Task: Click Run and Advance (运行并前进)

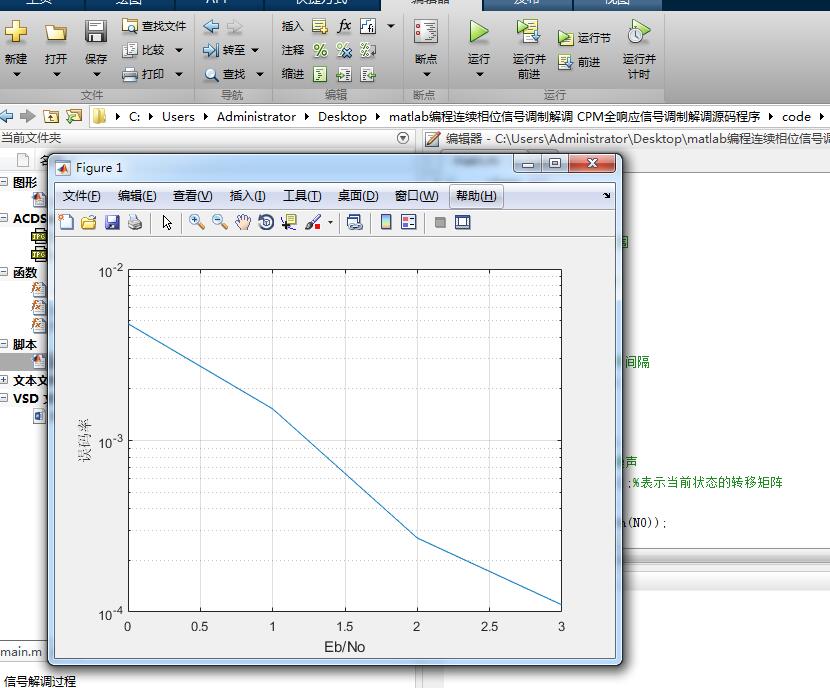Action: (529, 49)
